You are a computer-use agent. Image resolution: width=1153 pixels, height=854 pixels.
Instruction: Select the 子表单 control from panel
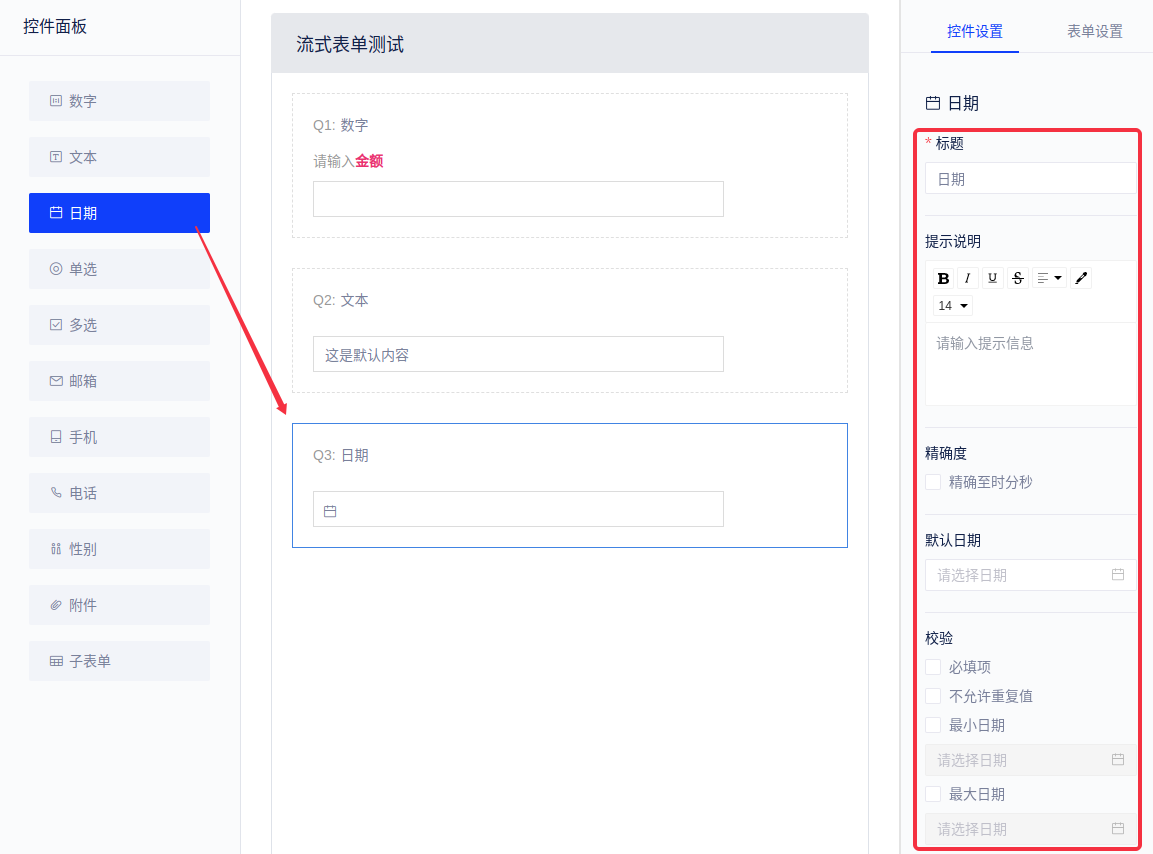click(x=119, y=661)
